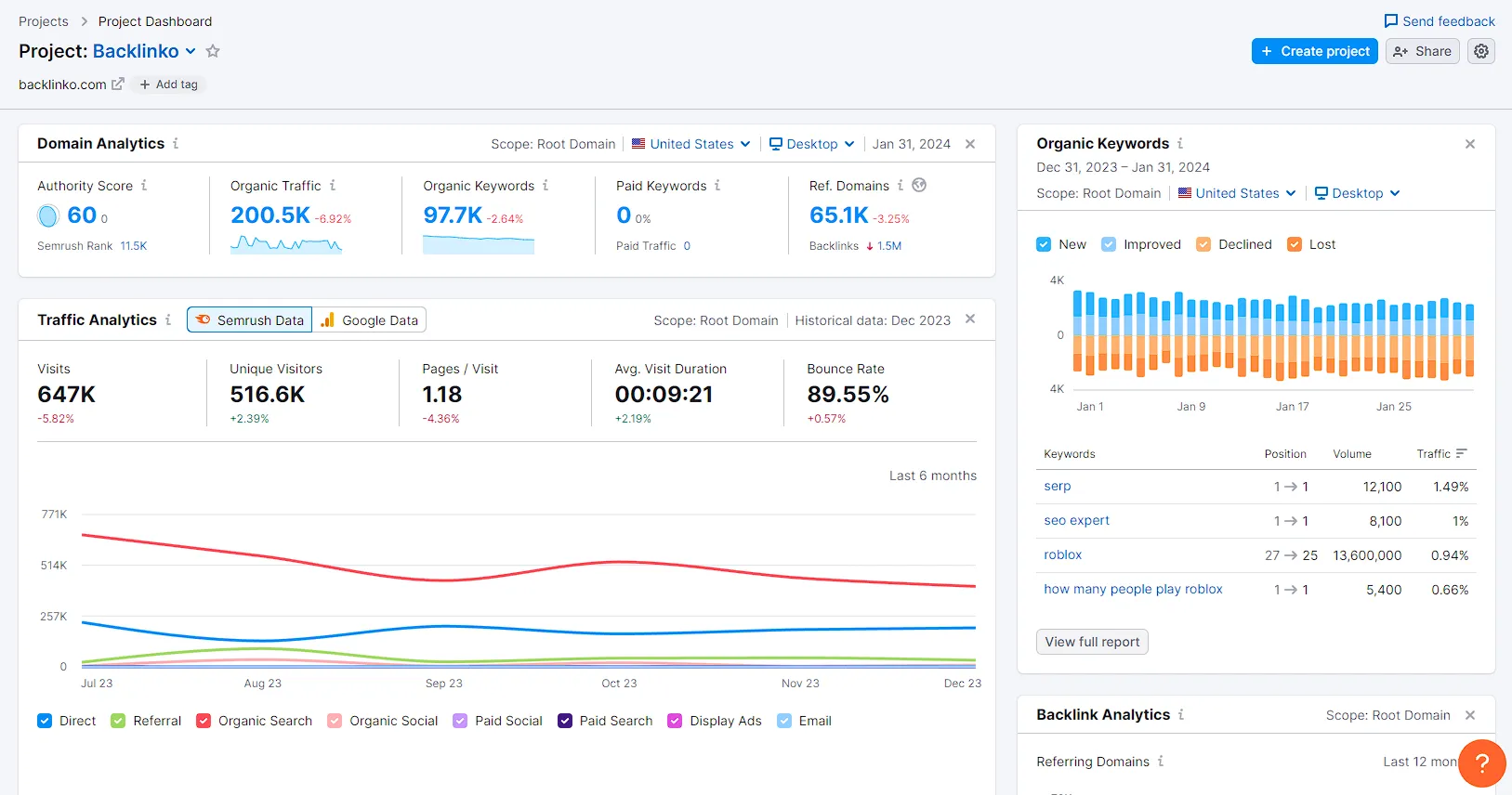The height and width of the screenshot is (795, 1512).
Task: Open project settings gear icon
Action: [x=1481, y=51]
